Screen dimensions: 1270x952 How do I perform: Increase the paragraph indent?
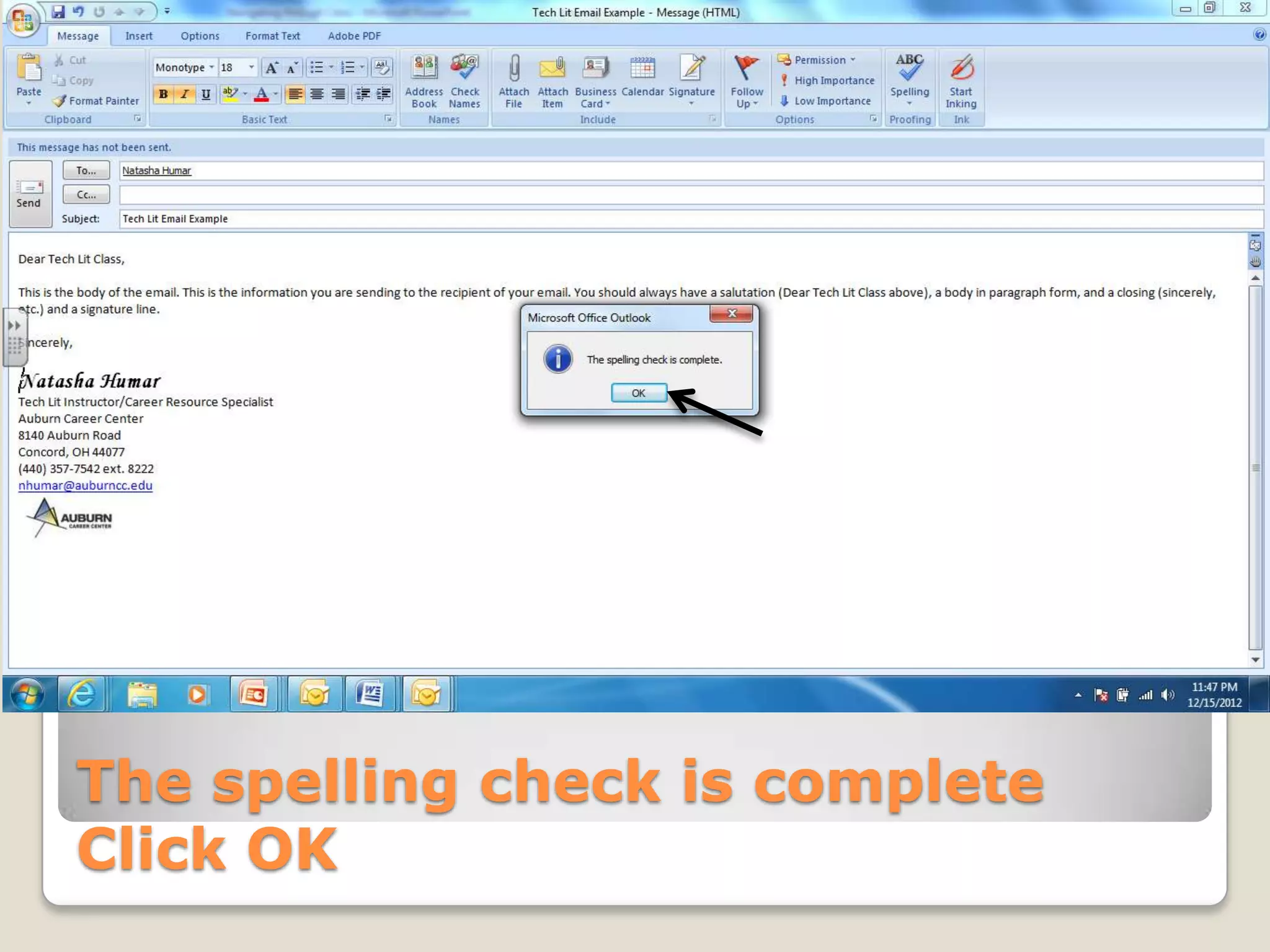click(x=384, y=94)
